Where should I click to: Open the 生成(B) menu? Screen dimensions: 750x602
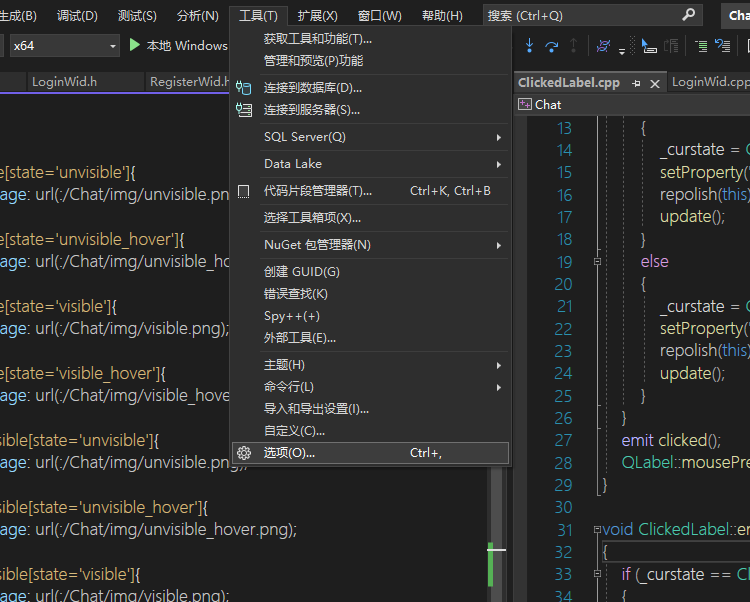[18, 15]
